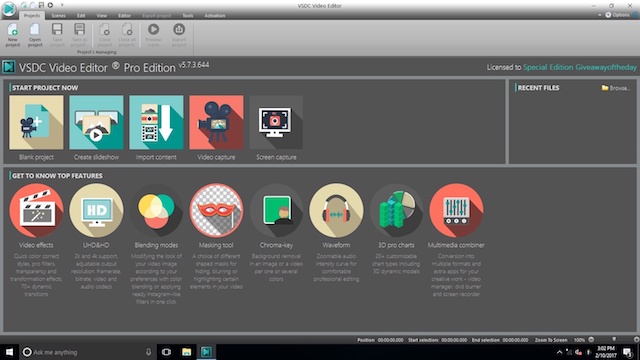The image size is (640, 360).
Task: Click the Position timecode value
Action: click(x=391, y=340)
